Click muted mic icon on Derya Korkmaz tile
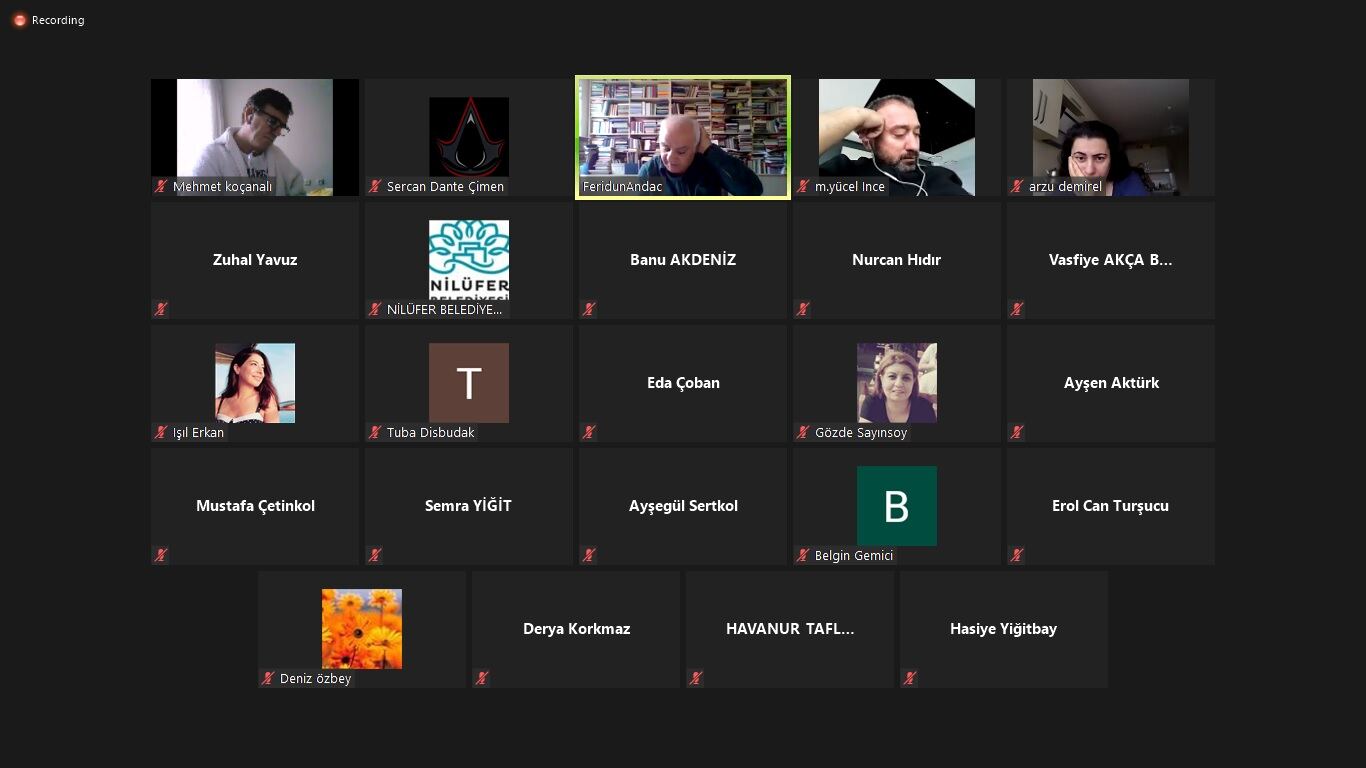Image resolution: width=1366 pixels, height=768 pixels. (x=482, y=678)
